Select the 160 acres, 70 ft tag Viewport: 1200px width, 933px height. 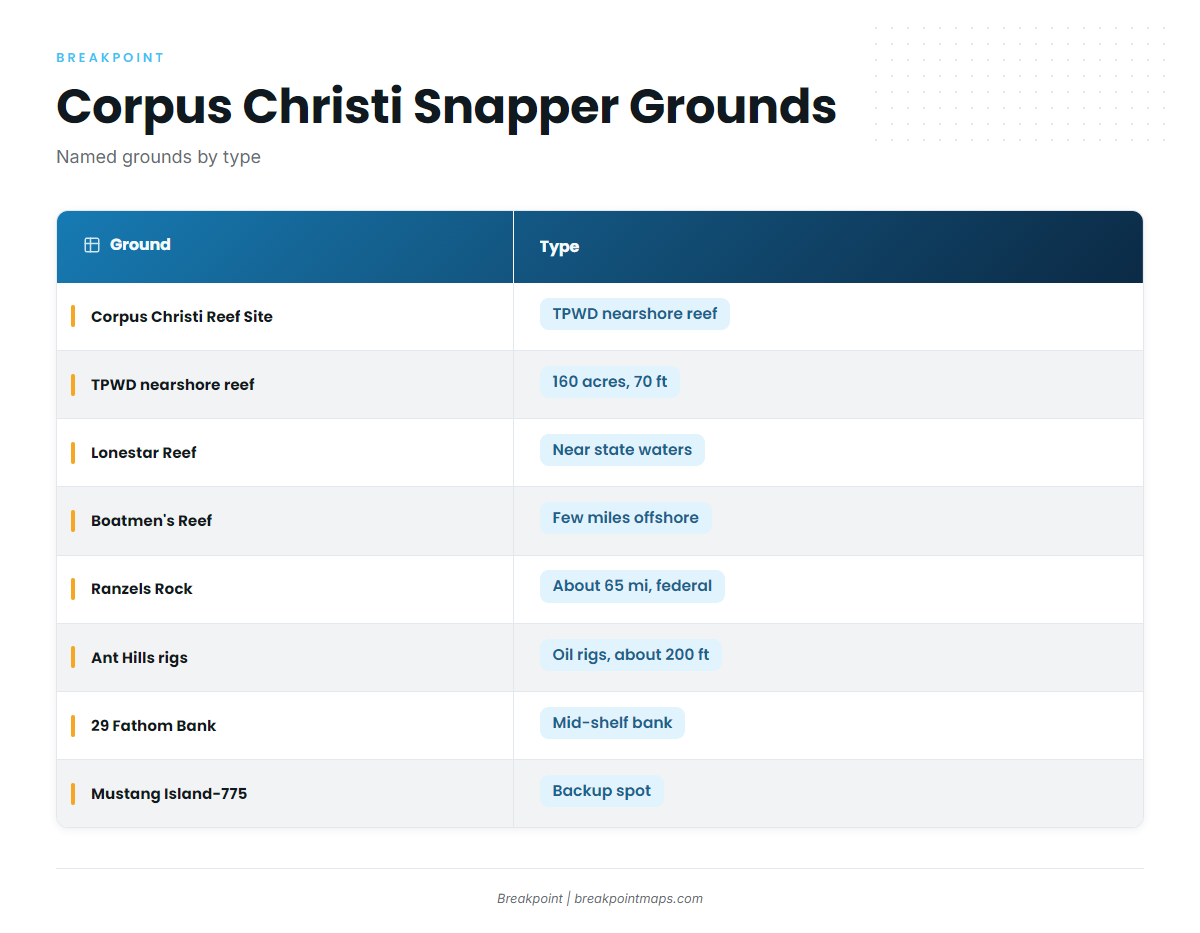(x=610, y=382)
